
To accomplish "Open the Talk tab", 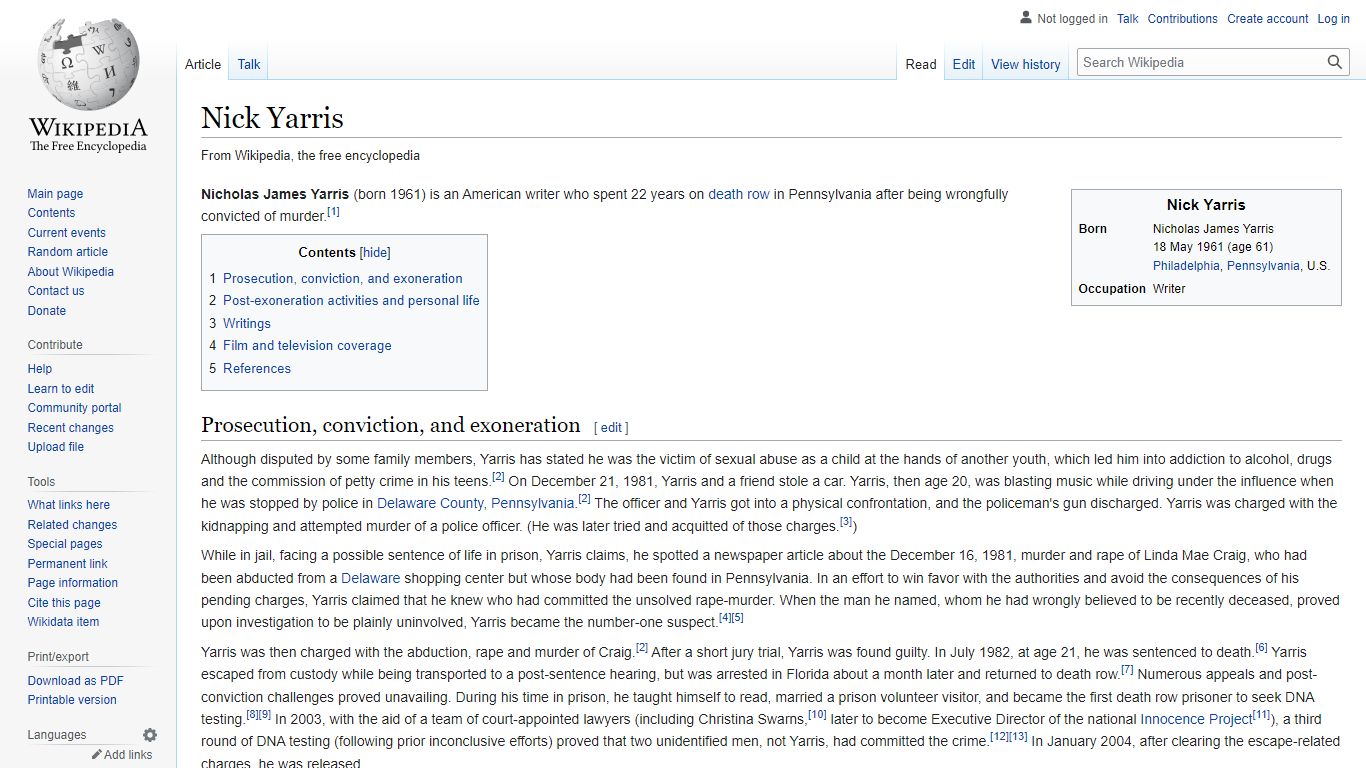I will (x=249, y=64).
